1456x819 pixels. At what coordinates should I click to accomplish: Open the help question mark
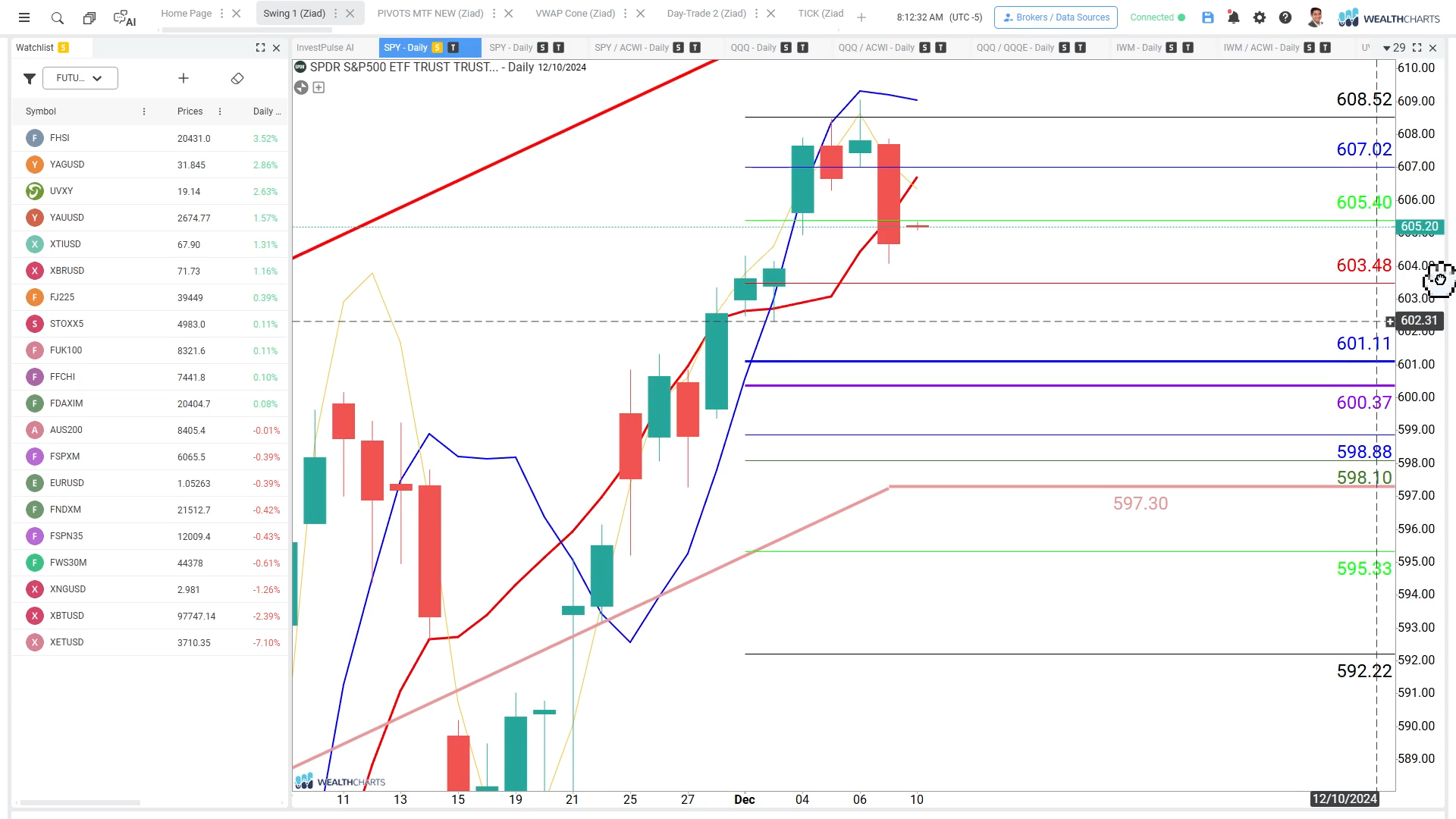(1285, 17)
